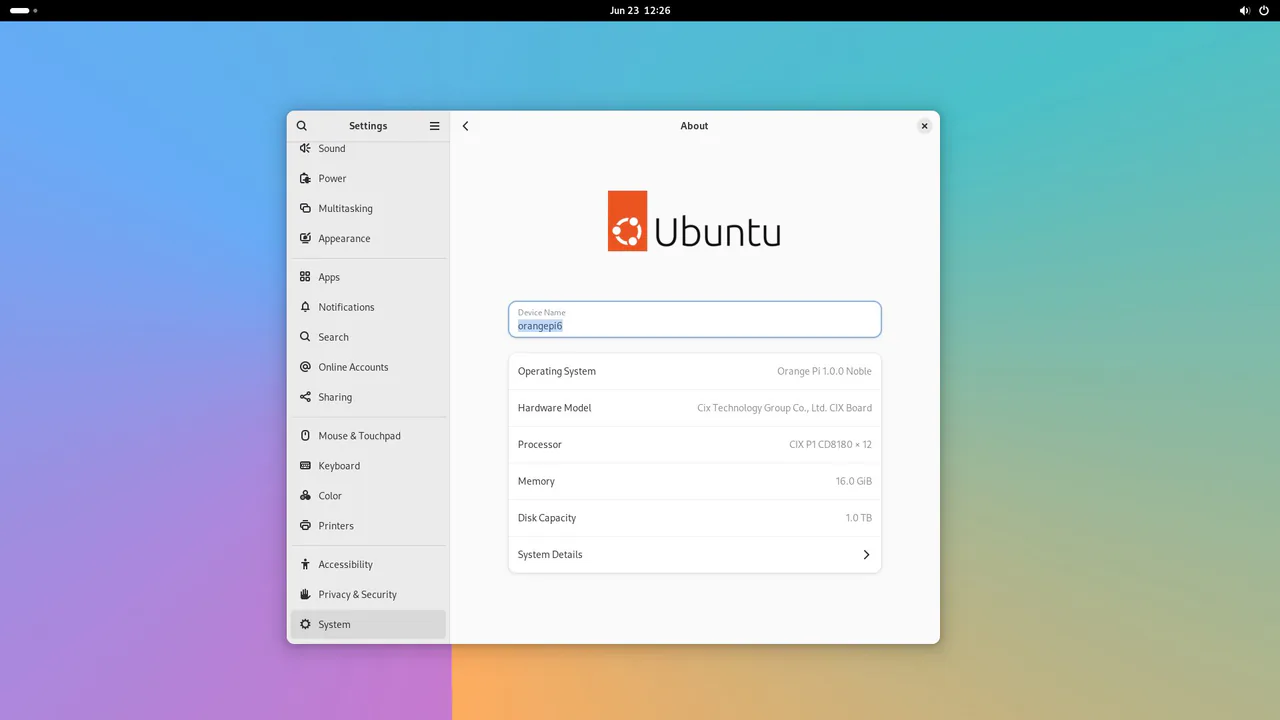The width and height of the screenshot is (1280, 720).
Task: Select Multitasking in the sidebar
Action: pos(368,208)
